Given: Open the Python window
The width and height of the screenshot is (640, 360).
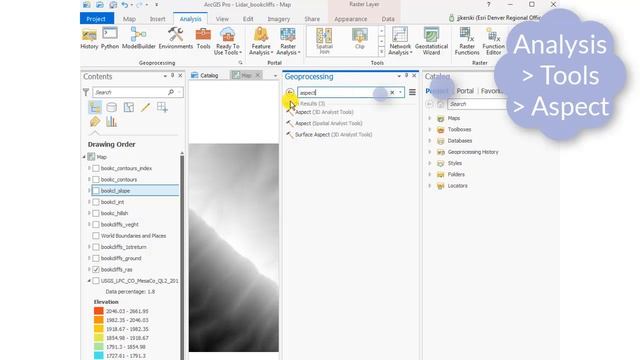Looking at the screenshot, I should [x=110, y=39].
